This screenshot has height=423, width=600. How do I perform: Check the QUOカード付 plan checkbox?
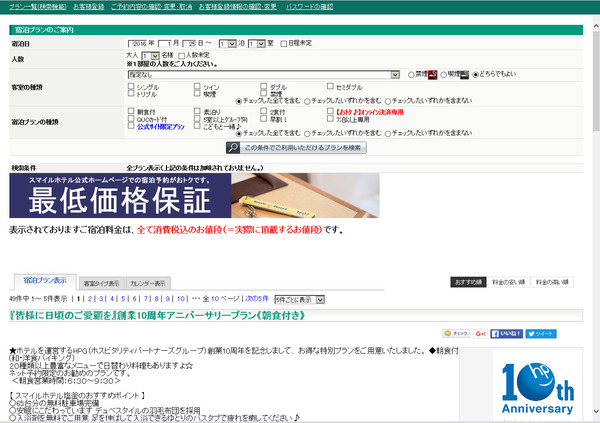pyautogui.click(x=131, y=119)
